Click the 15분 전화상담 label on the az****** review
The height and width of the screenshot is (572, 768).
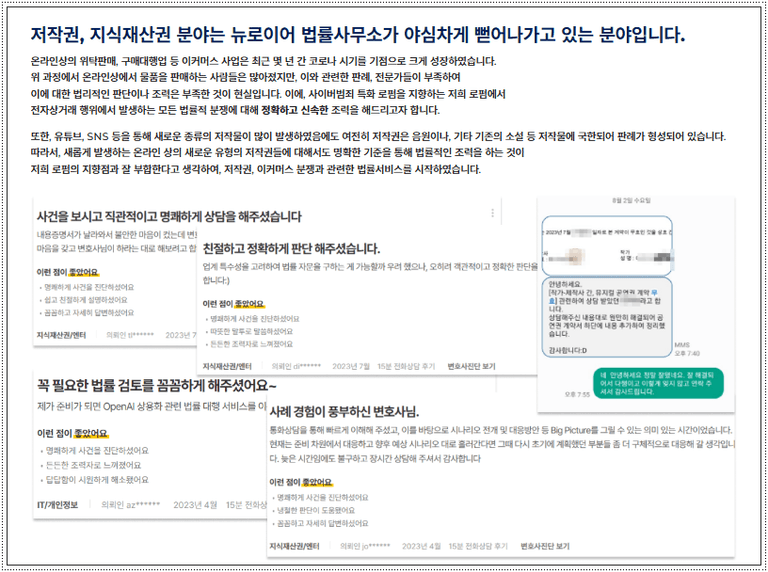pos(251,505)
